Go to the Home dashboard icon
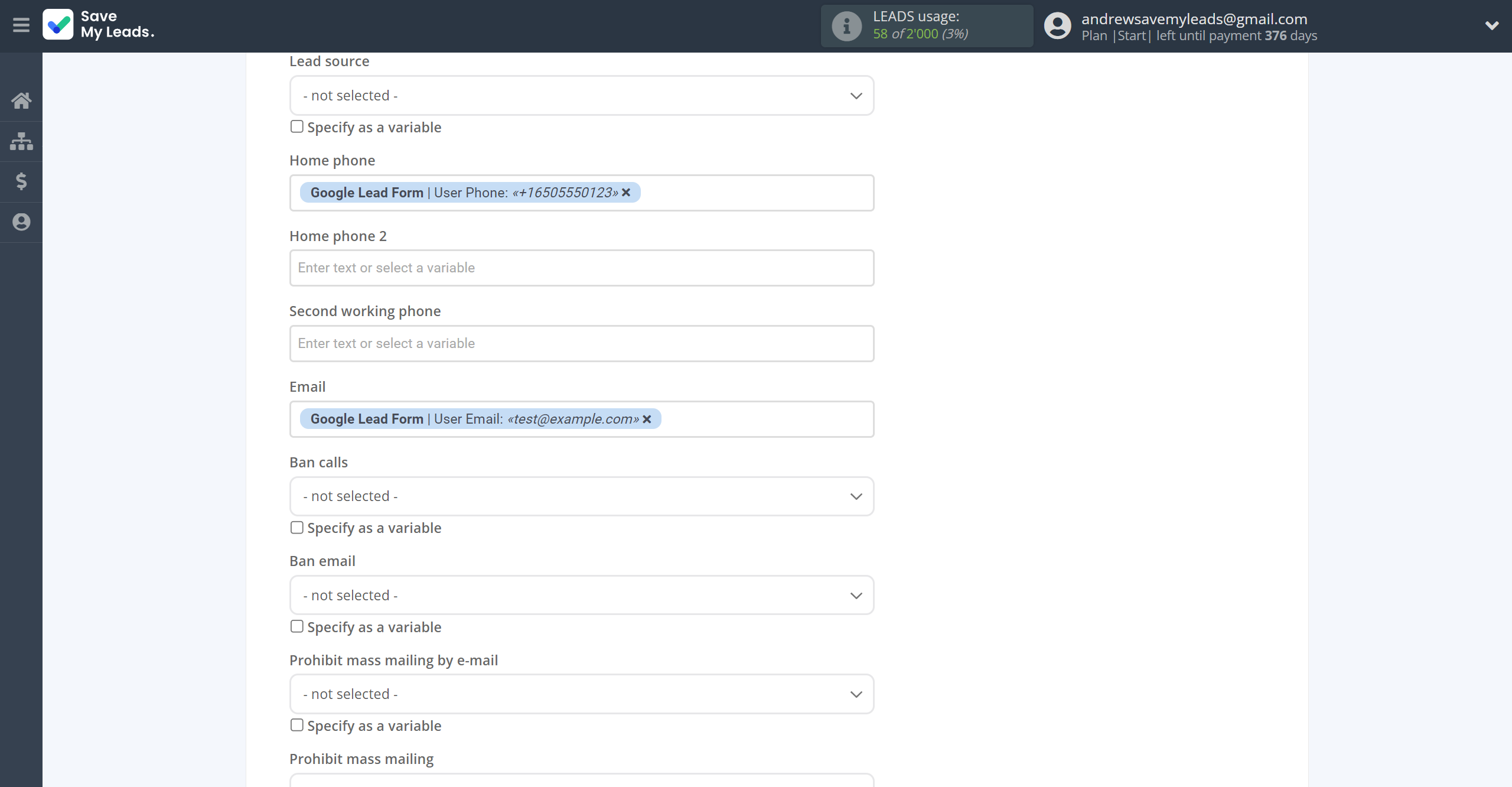Image resolution: width=1512 pixels, height=787 pixels. [21, 100]
